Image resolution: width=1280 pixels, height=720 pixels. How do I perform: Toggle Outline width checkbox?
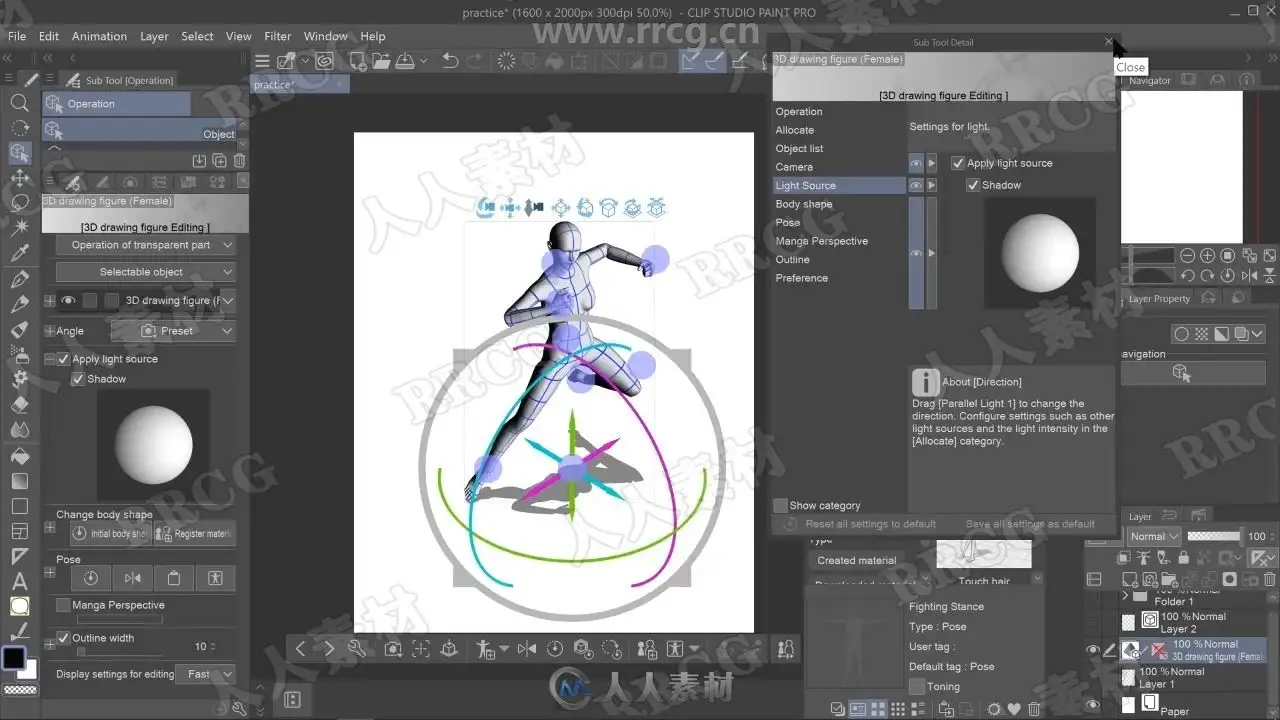(63, 638)
